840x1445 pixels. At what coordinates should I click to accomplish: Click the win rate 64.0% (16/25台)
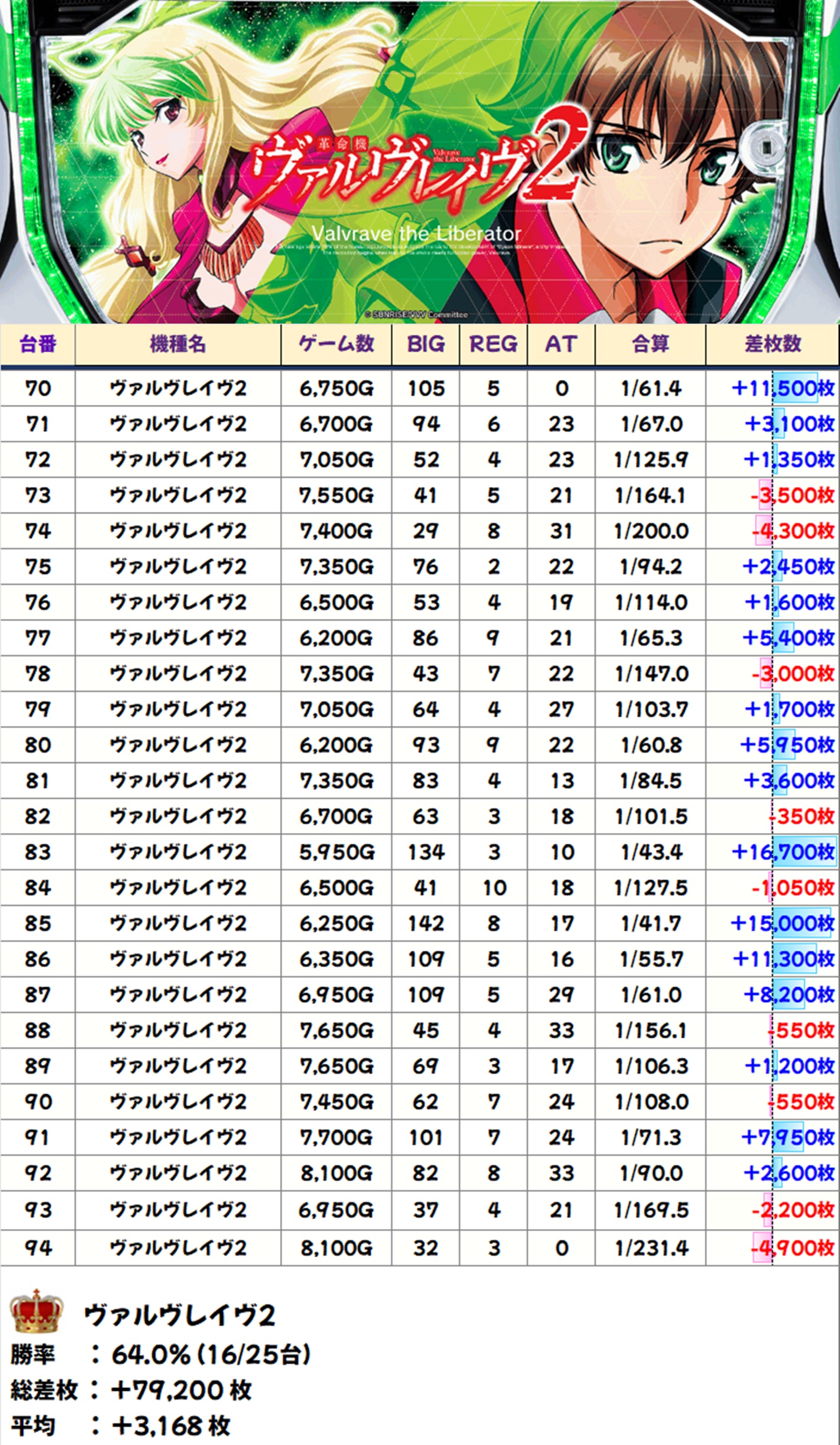click(211, 1354)
